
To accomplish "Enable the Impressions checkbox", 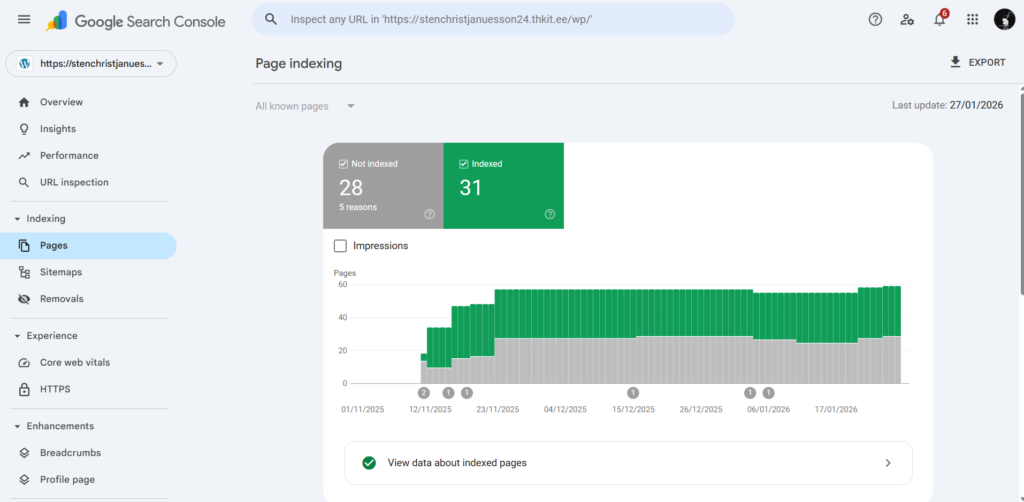I will (340, 246).
